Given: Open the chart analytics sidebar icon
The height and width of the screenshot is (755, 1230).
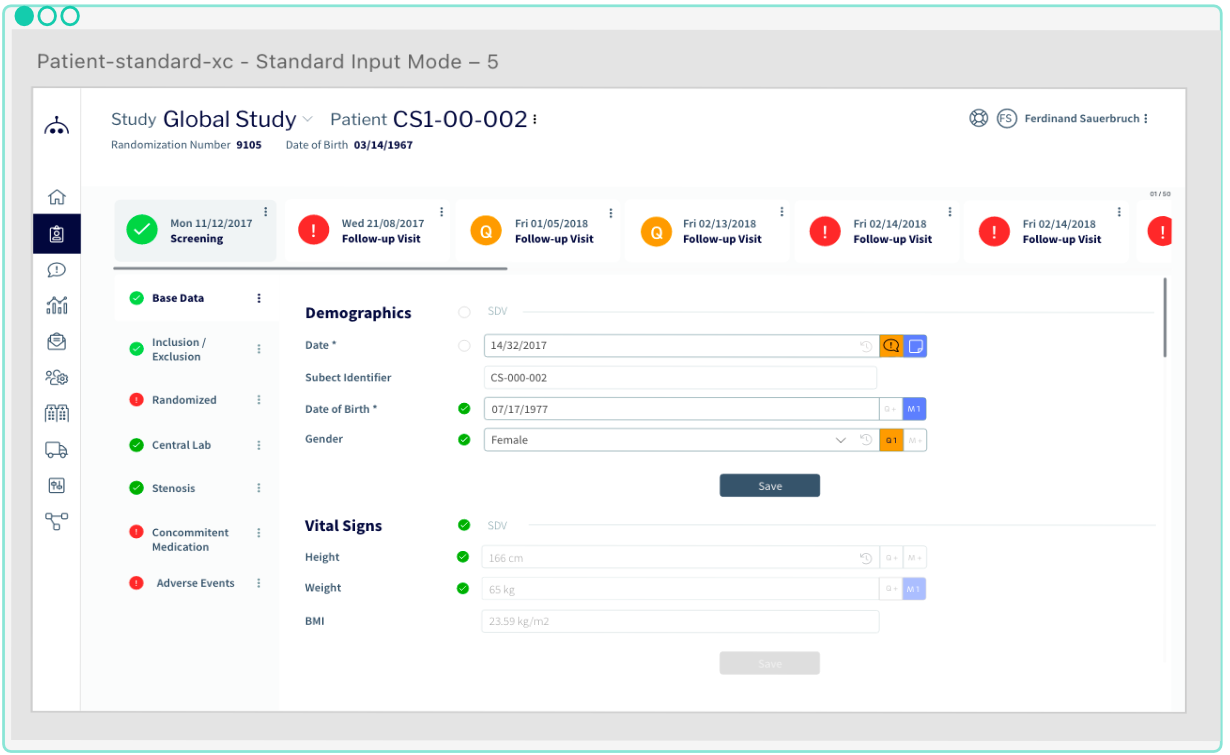Looking at the screenshot, I should coord(57,305).
